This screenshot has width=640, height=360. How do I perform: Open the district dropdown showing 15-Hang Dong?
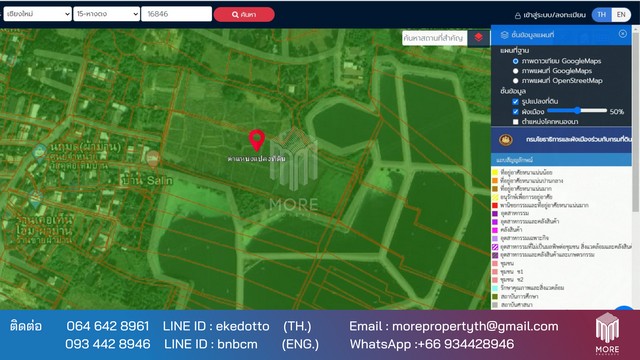coord(107,14)
